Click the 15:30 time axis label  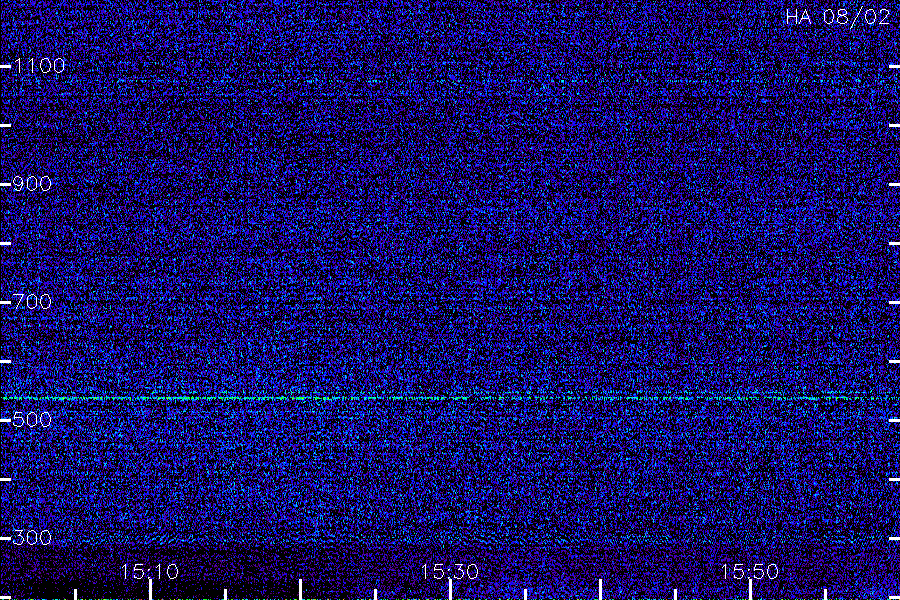pos(449,572)
